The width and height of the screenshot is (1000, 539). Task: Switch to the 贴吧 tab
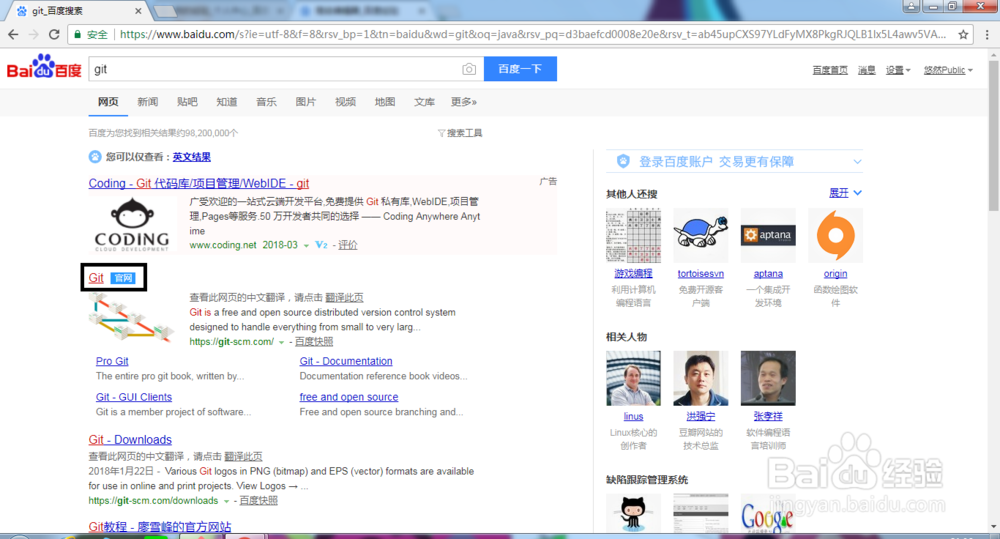pos(187,102)
